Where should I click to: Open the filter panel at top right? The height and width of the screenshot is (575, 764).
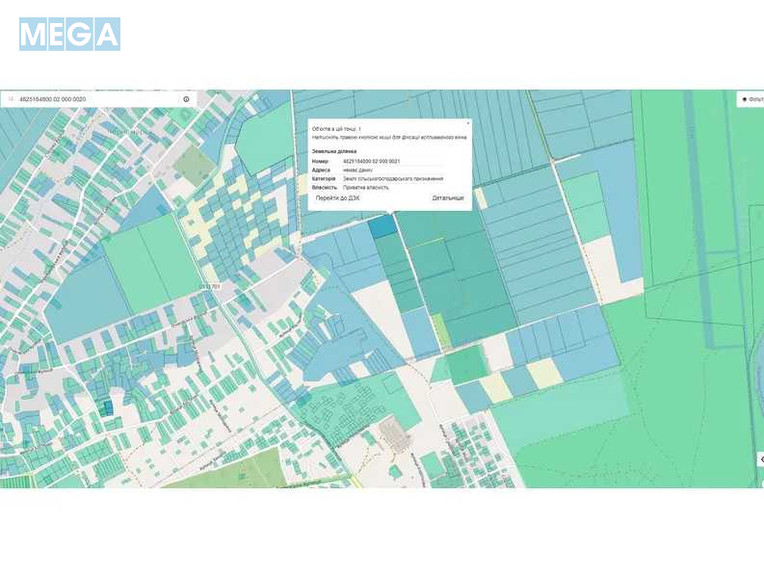750,99
